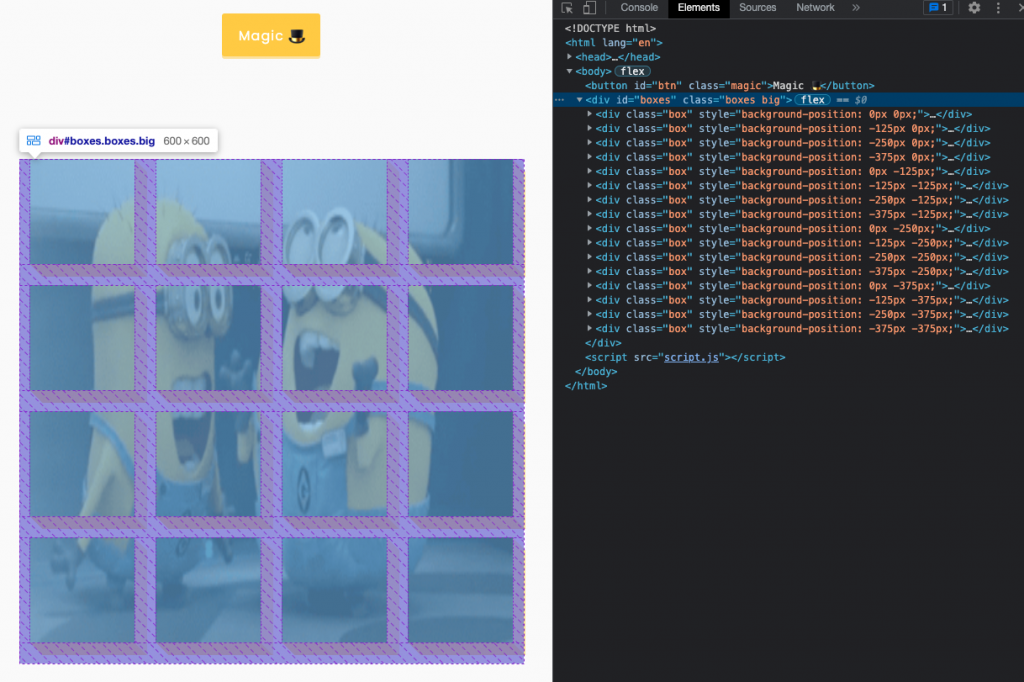This screenshot has width=1024, height=682.
Task: Switch to the Network tab
Action: click(815, 8)
